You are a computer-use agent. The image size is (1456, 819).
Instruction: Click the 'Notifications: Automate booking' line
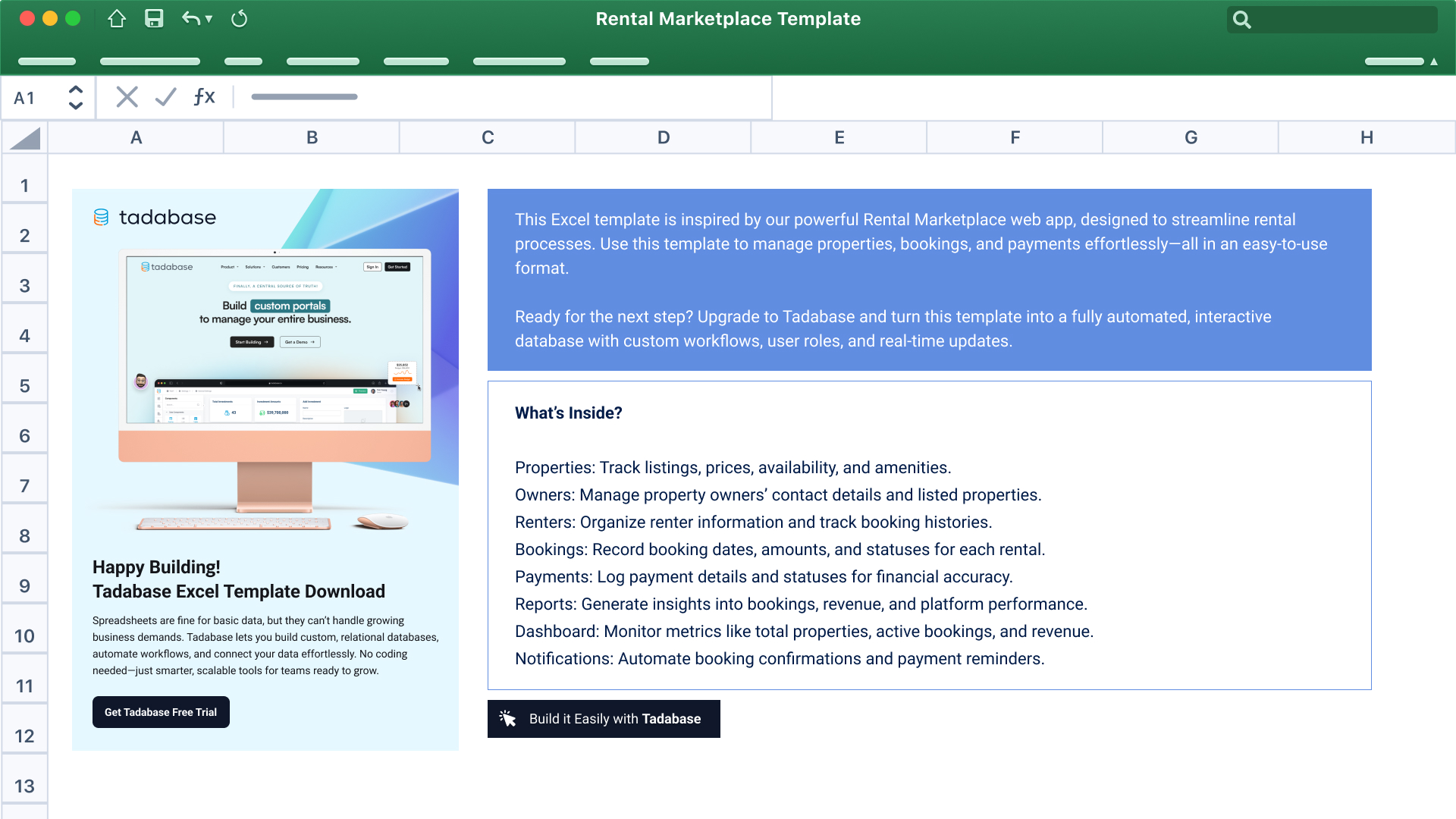(x=780, y=659)
